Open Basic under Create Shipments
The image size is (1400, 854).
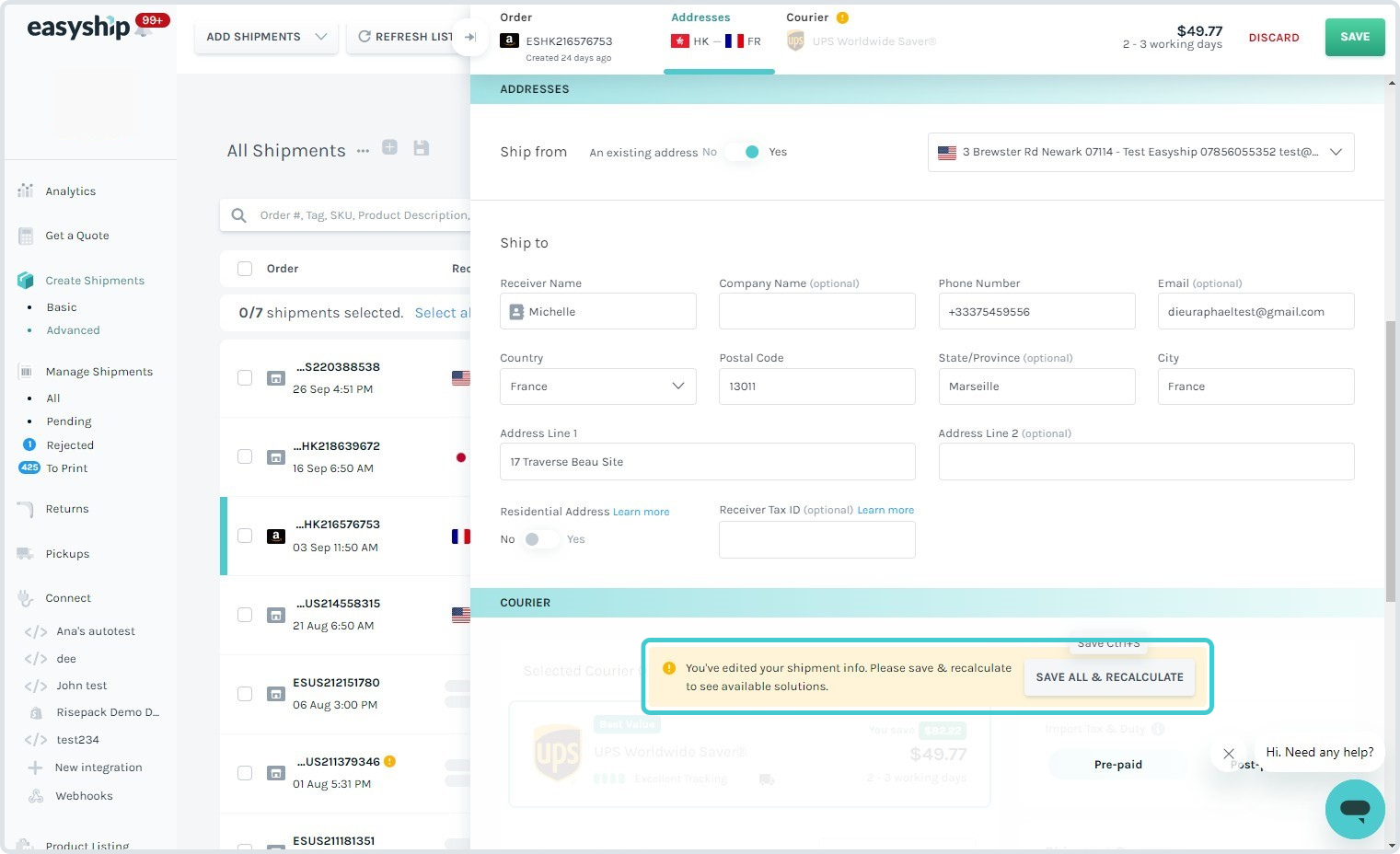(x=62, y=307)
